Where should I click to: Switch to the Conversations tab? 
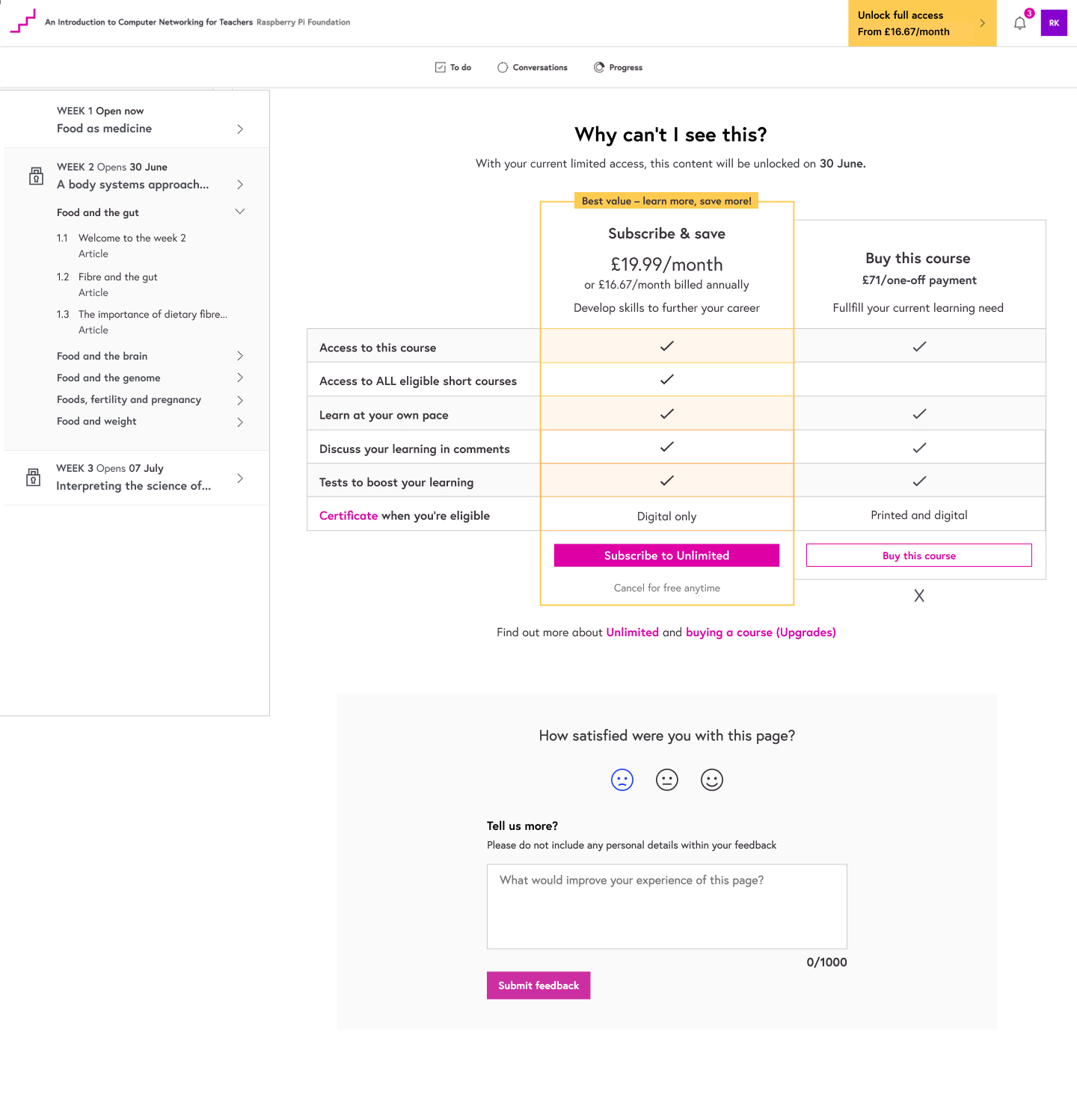(533, 67)
